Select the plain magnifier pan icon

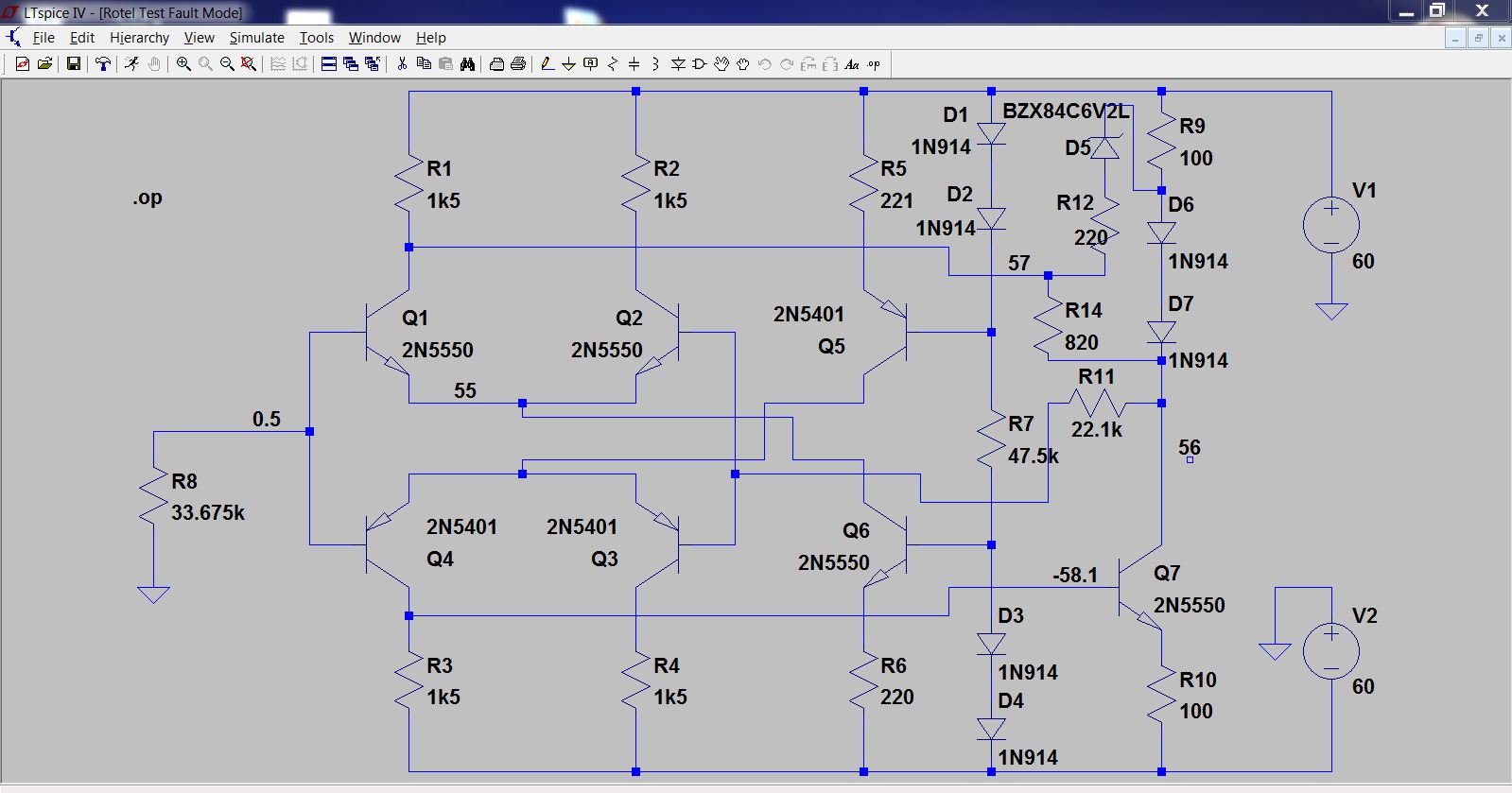pyautogui.click(x=205, y=64)
